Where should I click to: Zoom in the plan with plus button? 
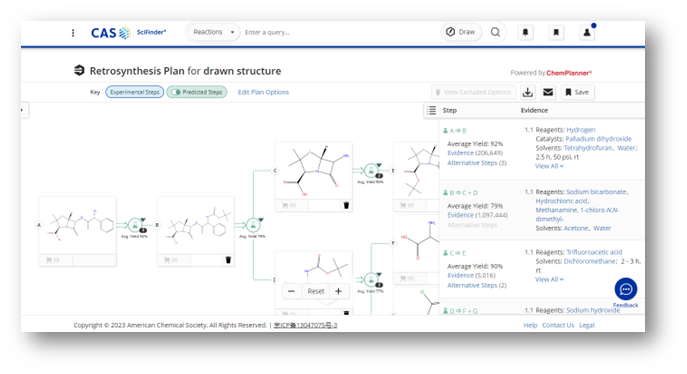point(338,291)
